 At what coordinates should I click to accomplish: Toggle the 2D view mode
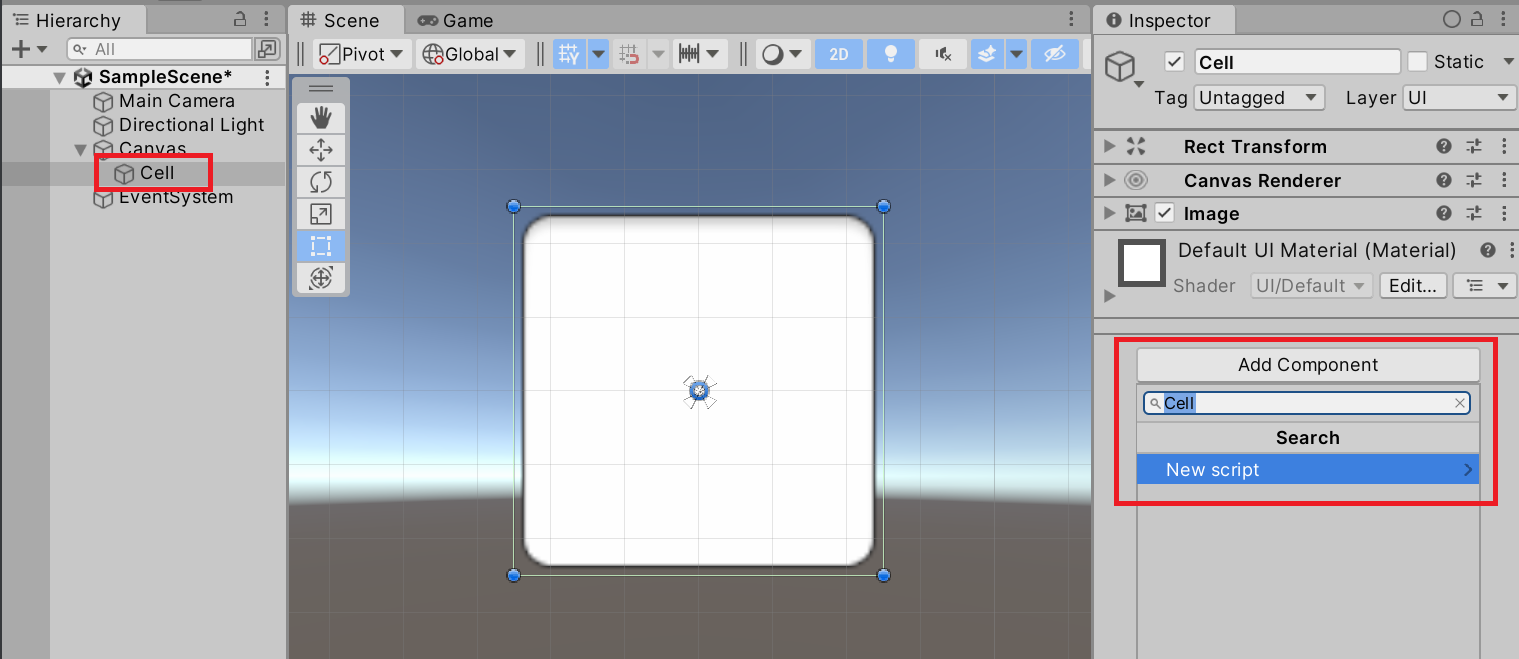pos(838,54)
